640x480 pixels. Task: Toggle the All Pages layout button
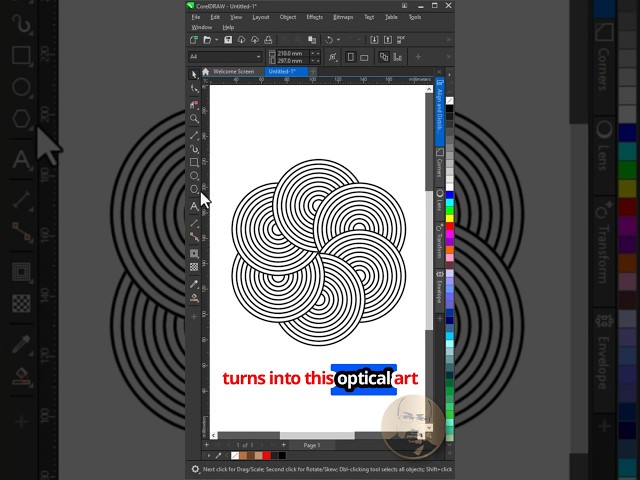coord(384,57)
